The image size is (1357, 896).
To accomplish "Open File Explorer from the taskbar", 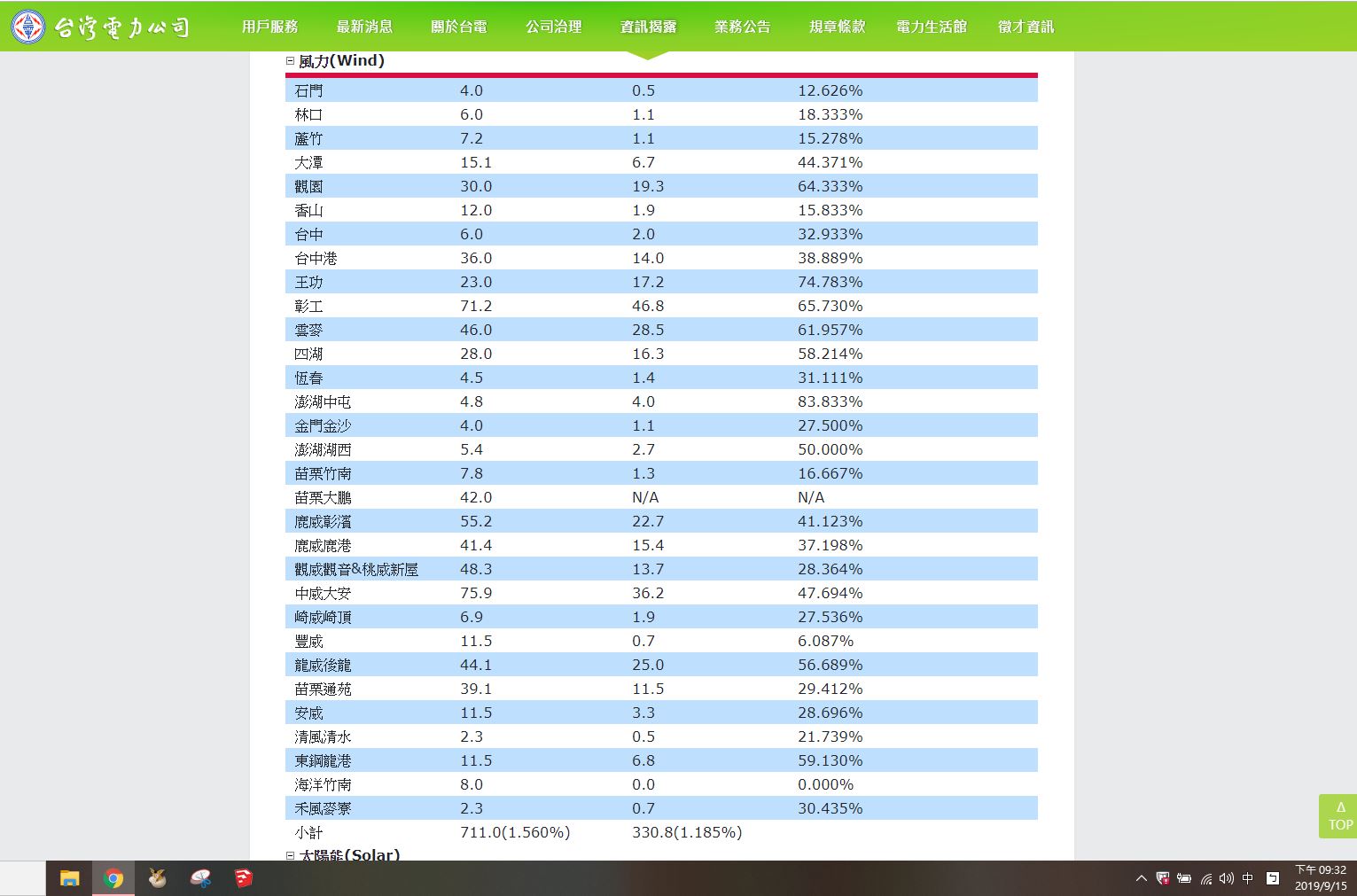I will 69,878.
